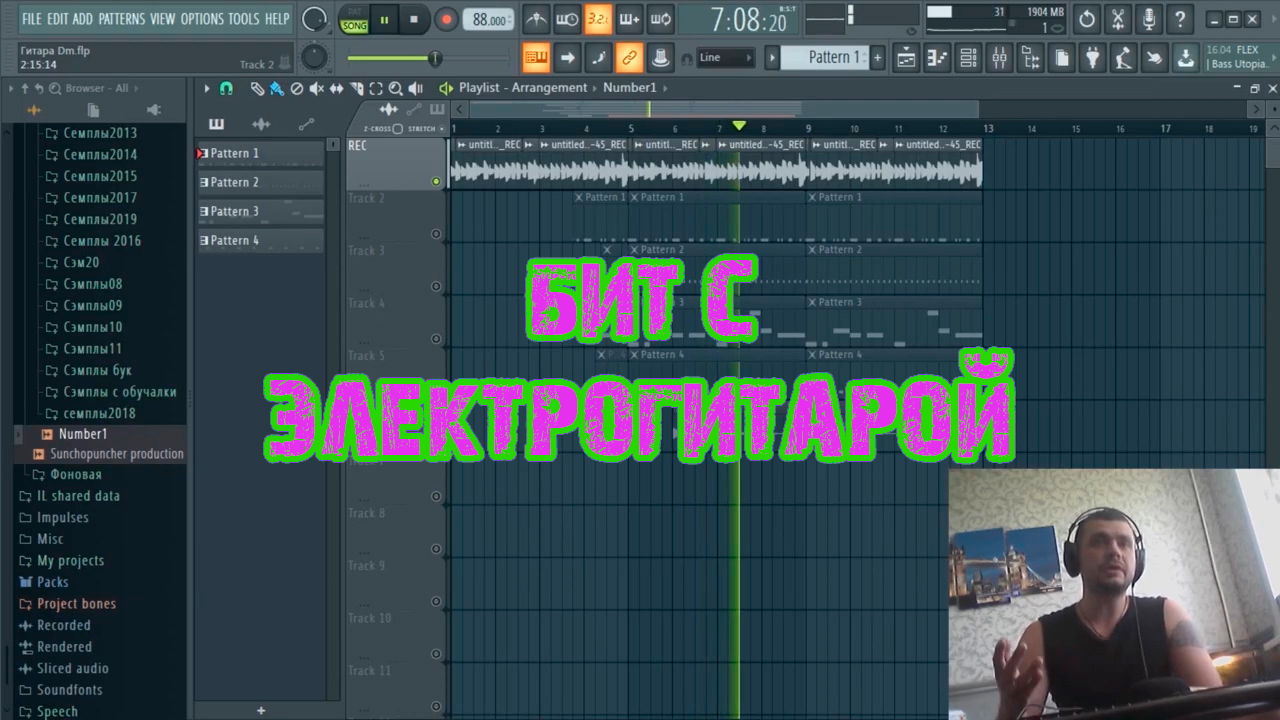Open pattern selector arrow left of Pattern 1
The image size is (1280, 720).
coord(772,58)
